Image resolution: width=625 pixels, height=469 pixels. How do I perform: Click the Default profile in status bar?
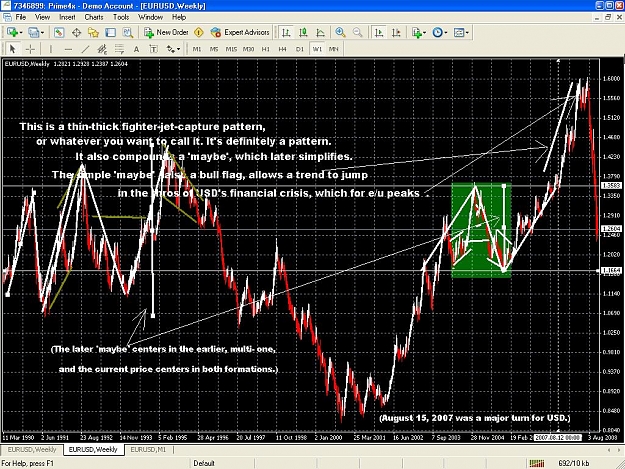click(x=204, y=463)
